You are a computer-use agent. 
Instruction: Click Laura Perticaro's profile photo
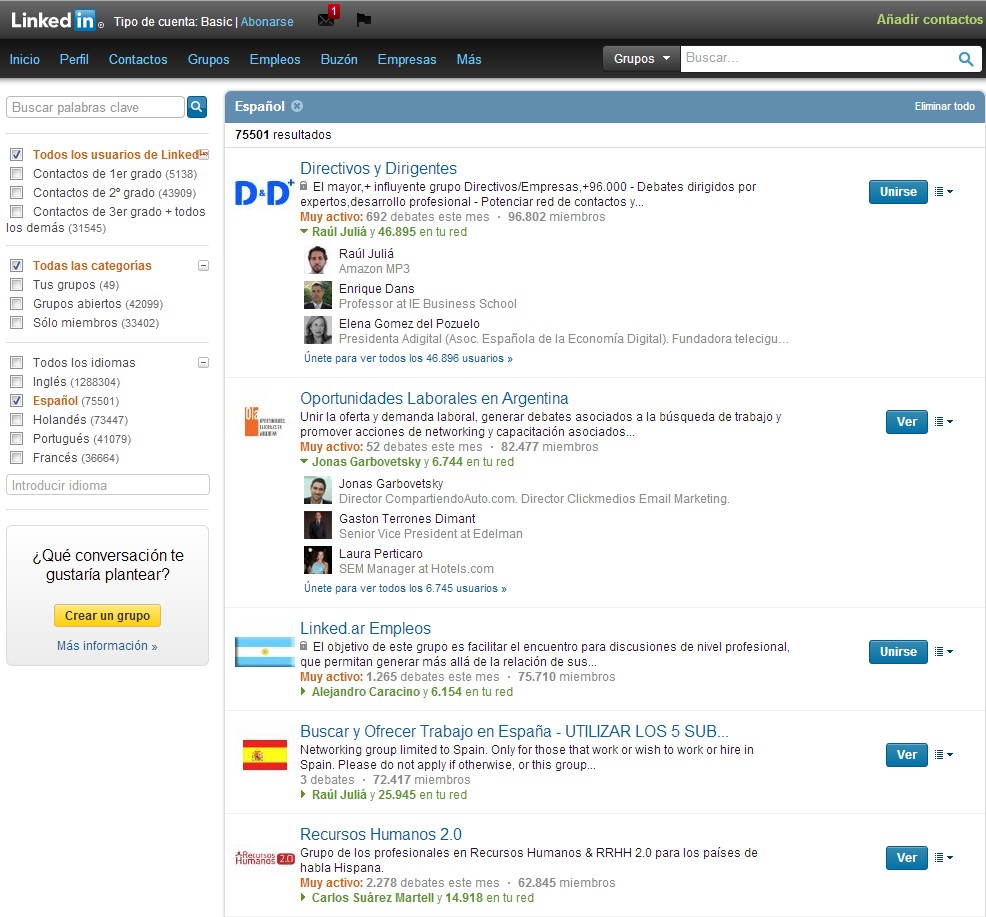click(x=318, y=560)
